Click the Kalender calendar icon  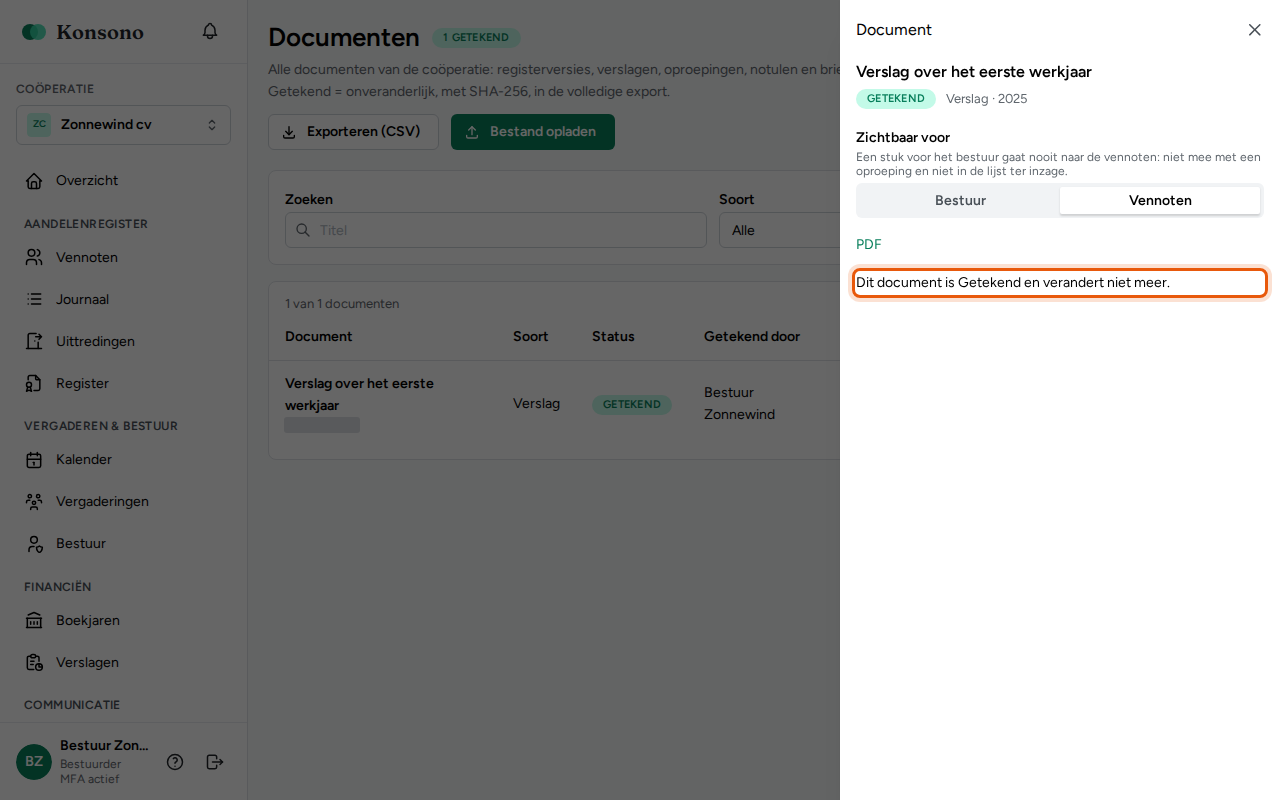click(x=34, y=460)
